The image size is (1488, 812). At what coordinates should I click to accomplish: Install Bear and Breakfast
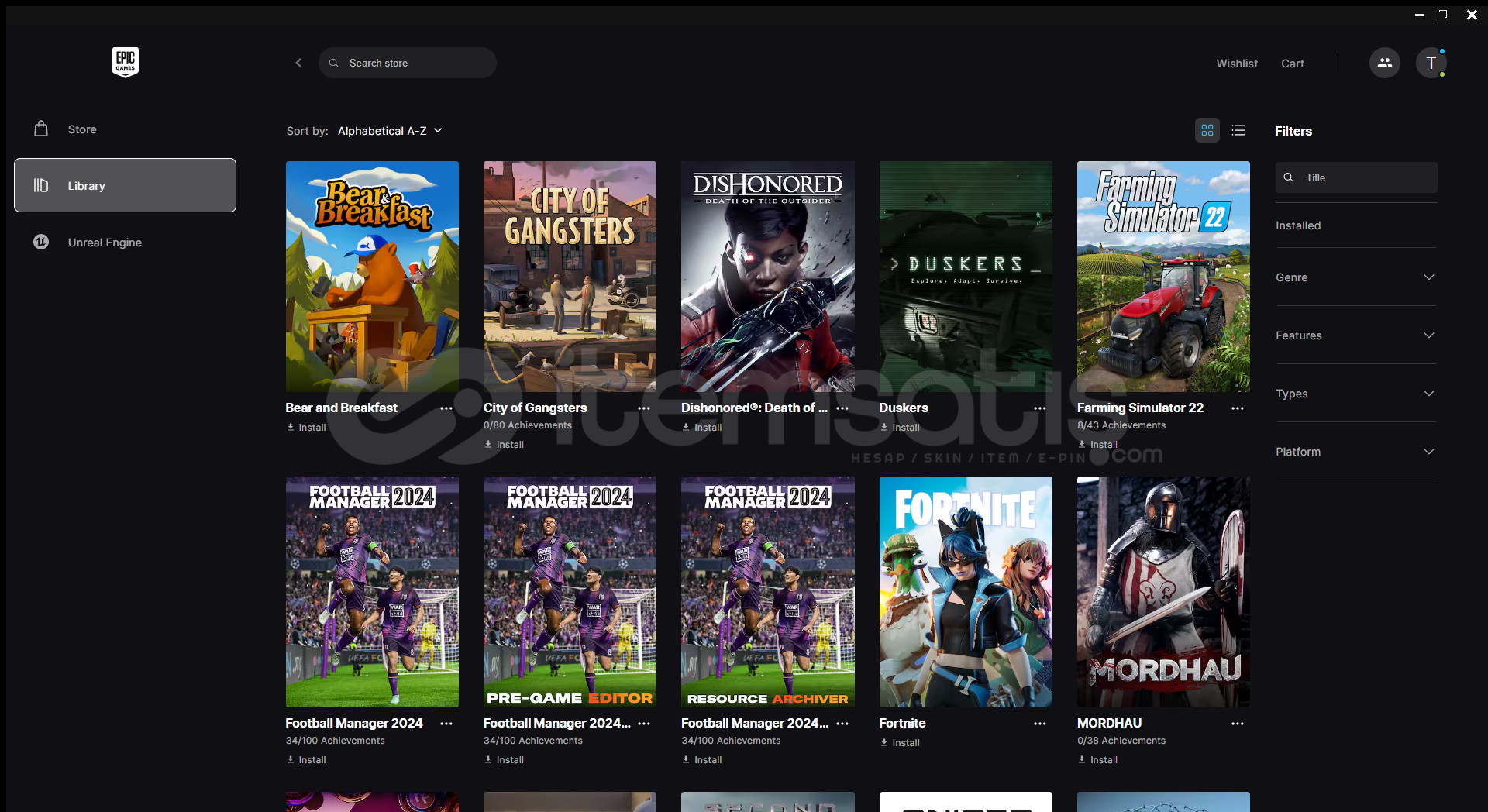tap(306, 428)
